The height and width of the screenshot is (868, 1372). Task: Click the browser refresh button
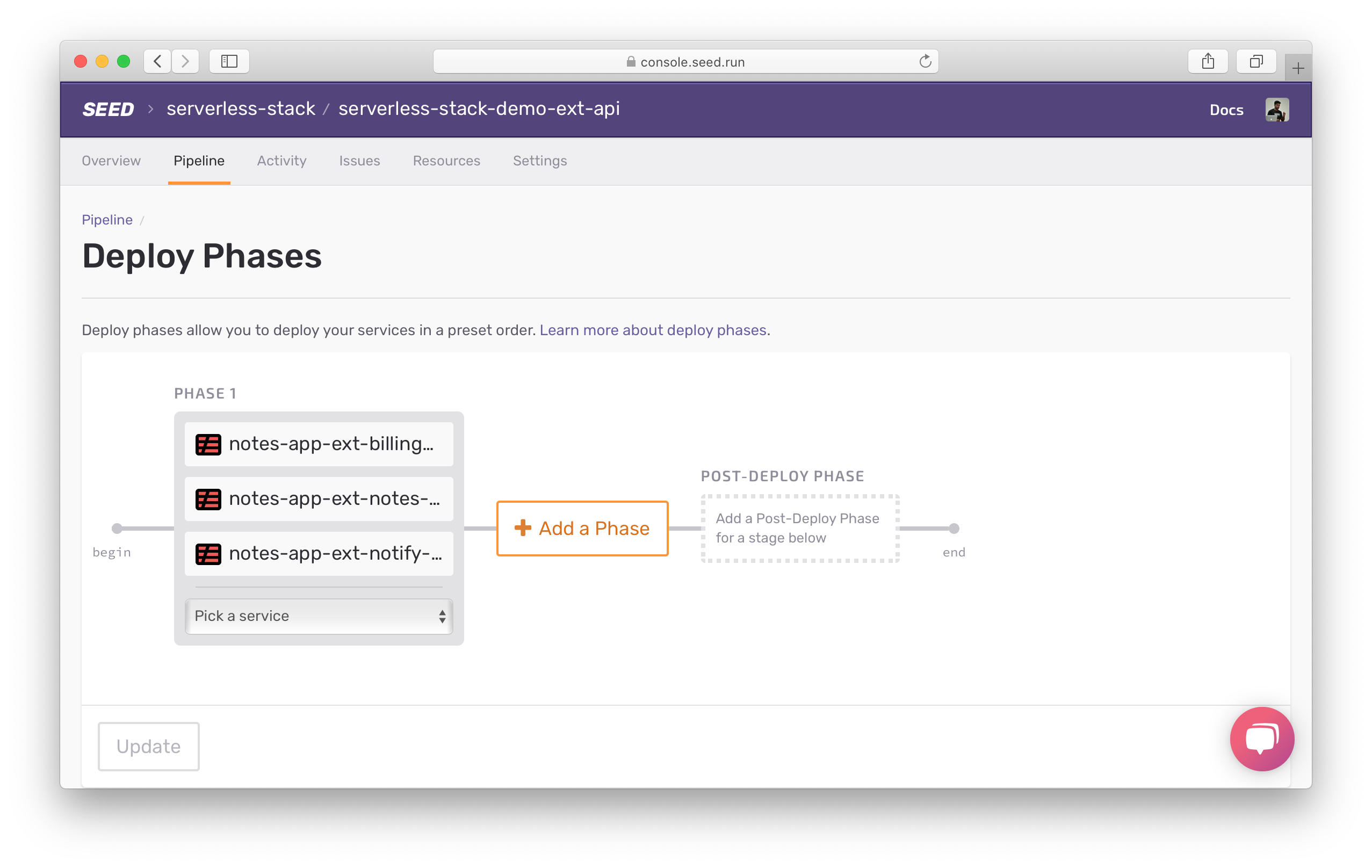[925, 62]
